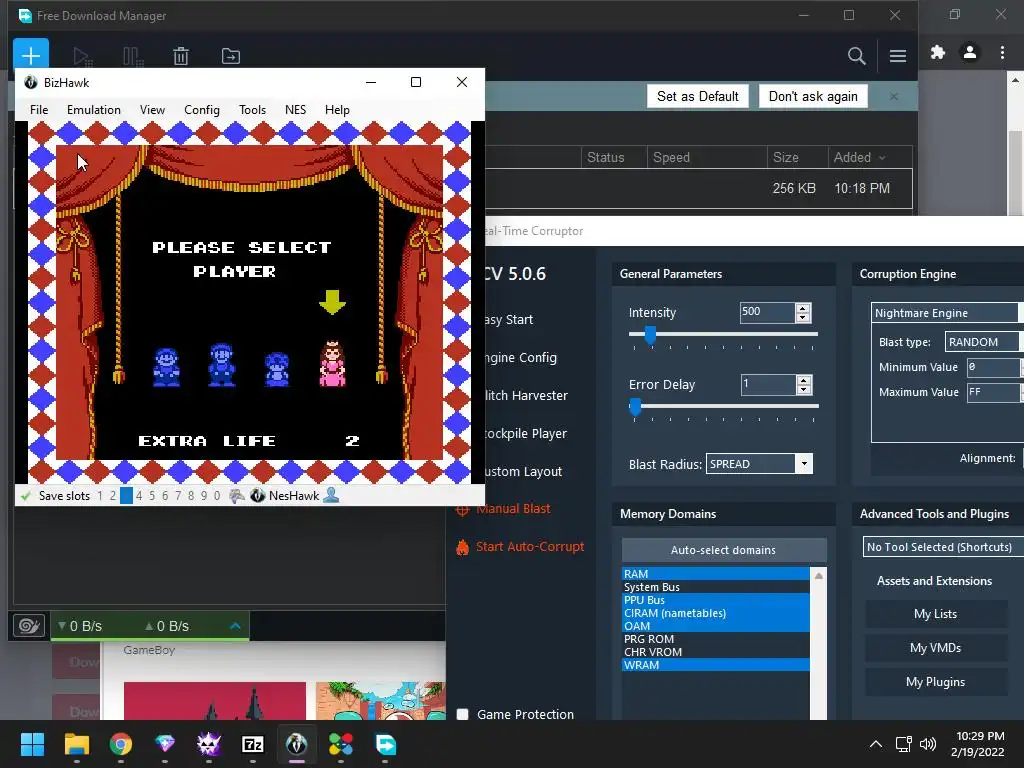Screen dimensions: 1024x768
Task: Click the Maximum Value FF field
Action: click(993, 392)
